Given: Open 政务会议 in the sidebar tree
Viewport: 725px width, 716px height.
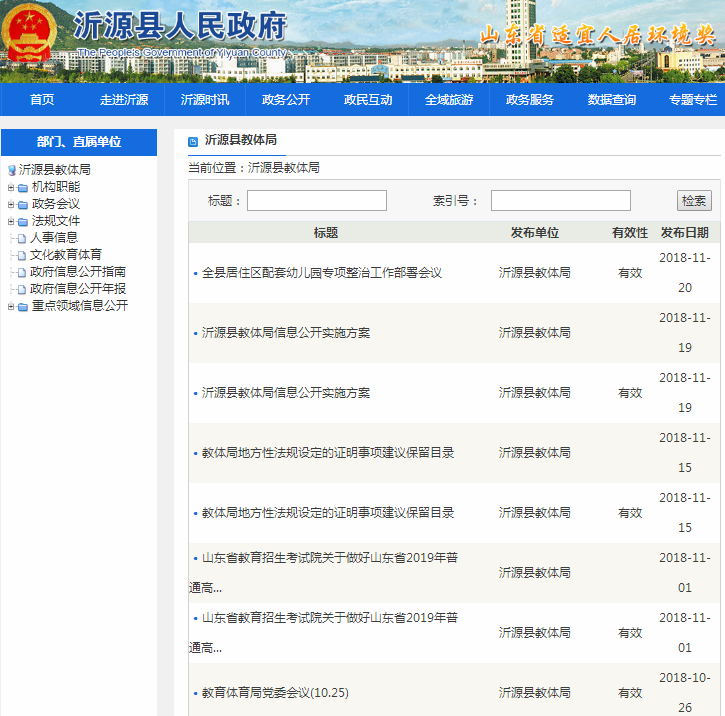Looking at the screenshot, I should coord(56,204).
